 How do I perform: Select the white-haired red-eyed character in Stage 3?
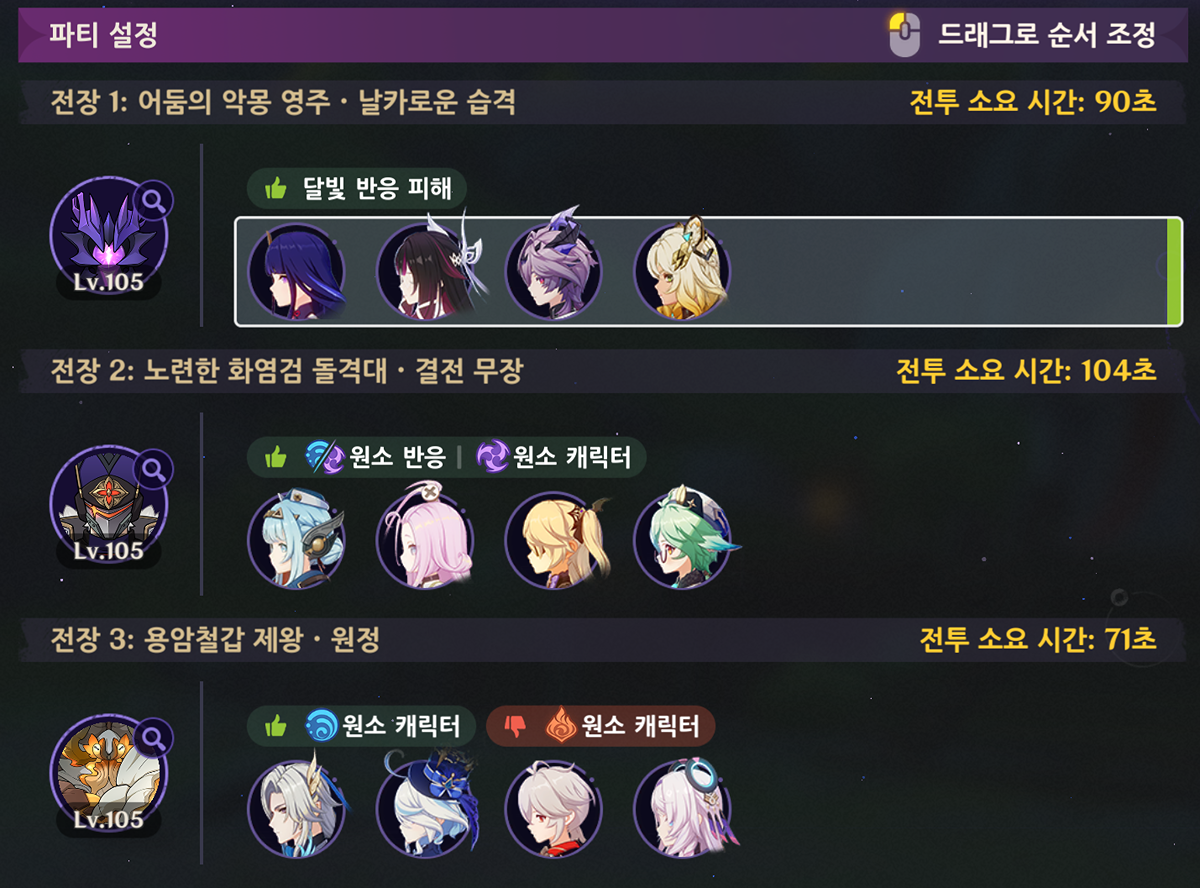(553, 808)
